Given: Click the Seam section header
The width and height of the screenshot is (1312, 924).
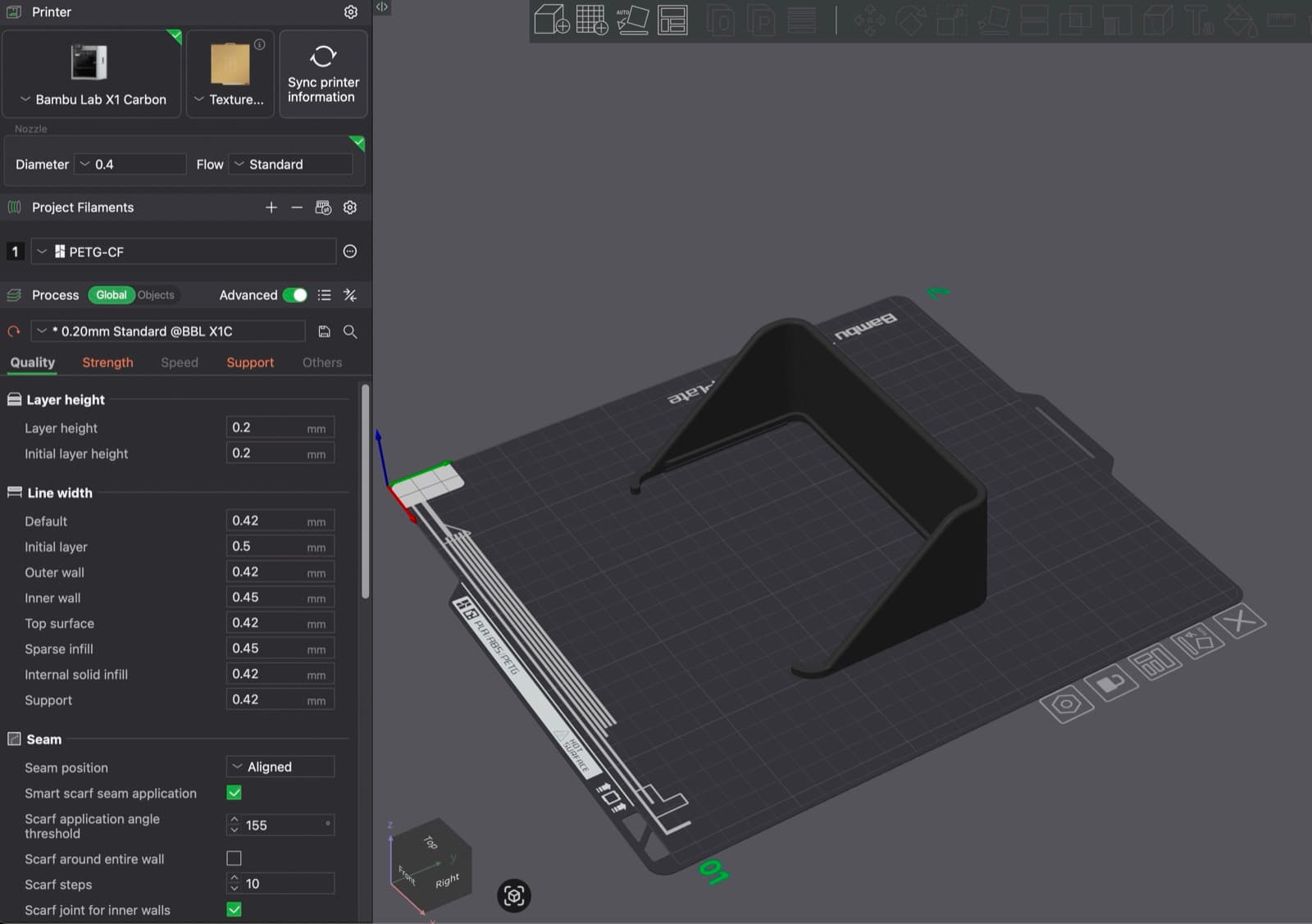Looking at the screenshot, I should [x=43, y=740].
